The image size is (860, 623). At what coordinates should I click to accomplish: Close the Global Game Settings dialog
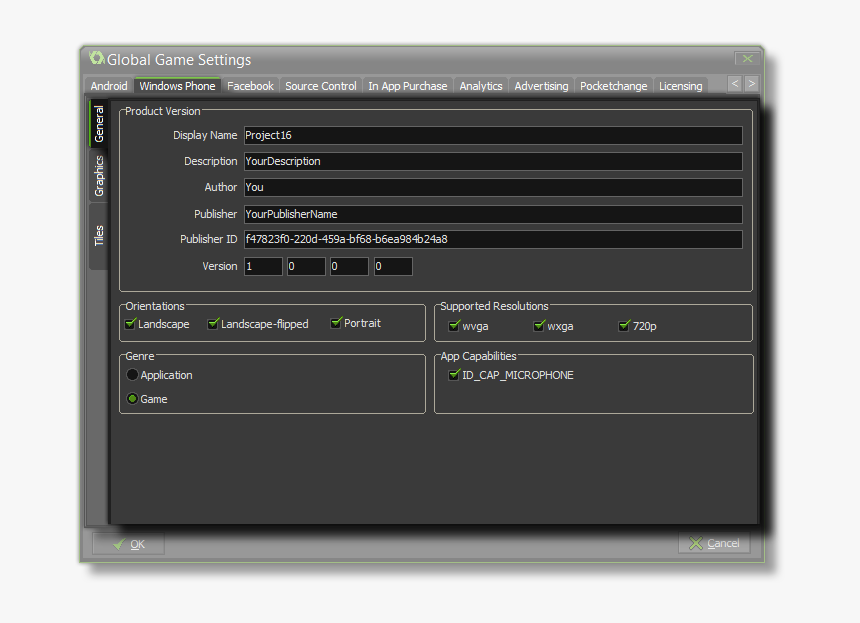tap(747, 59)
